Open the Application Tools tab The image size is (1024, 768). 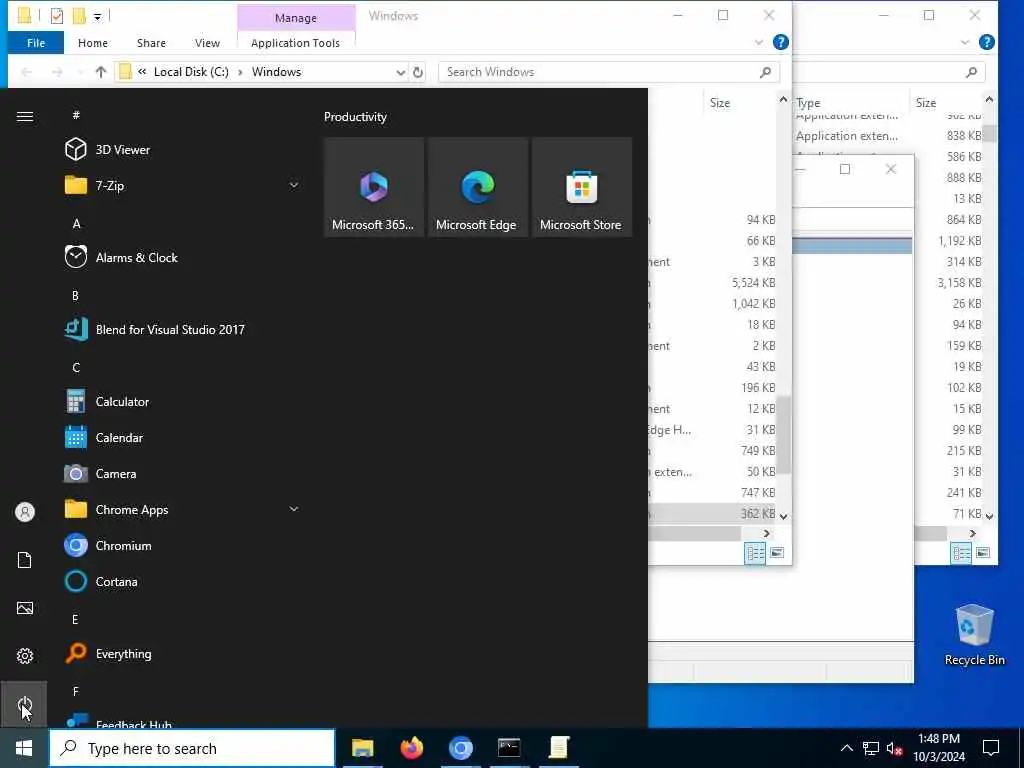click(295, 43)
